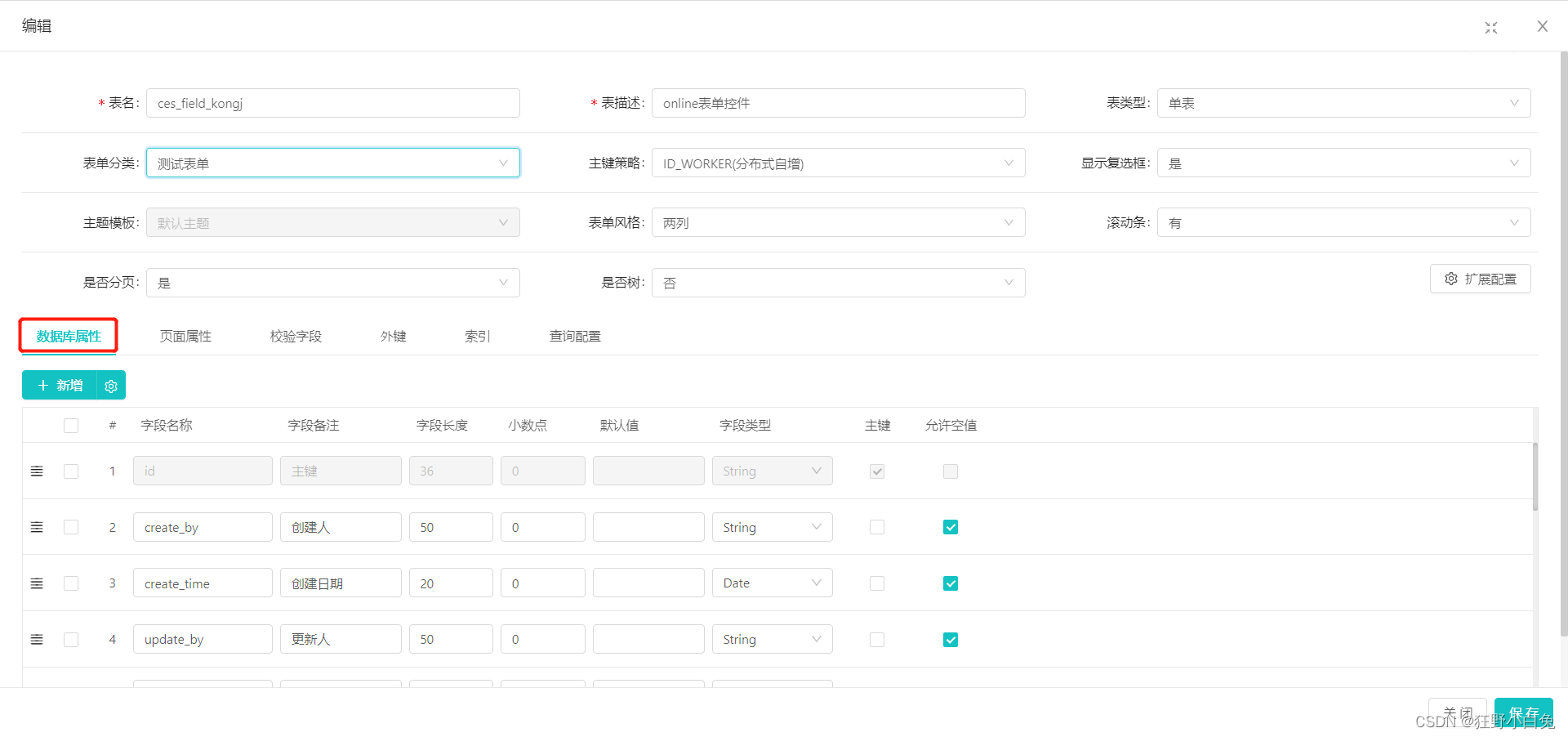Image resolution: width=1568 pixels, height=737 pixels.
Task: Click the drag handle icon beside create_by row
Action: (37, 527)
